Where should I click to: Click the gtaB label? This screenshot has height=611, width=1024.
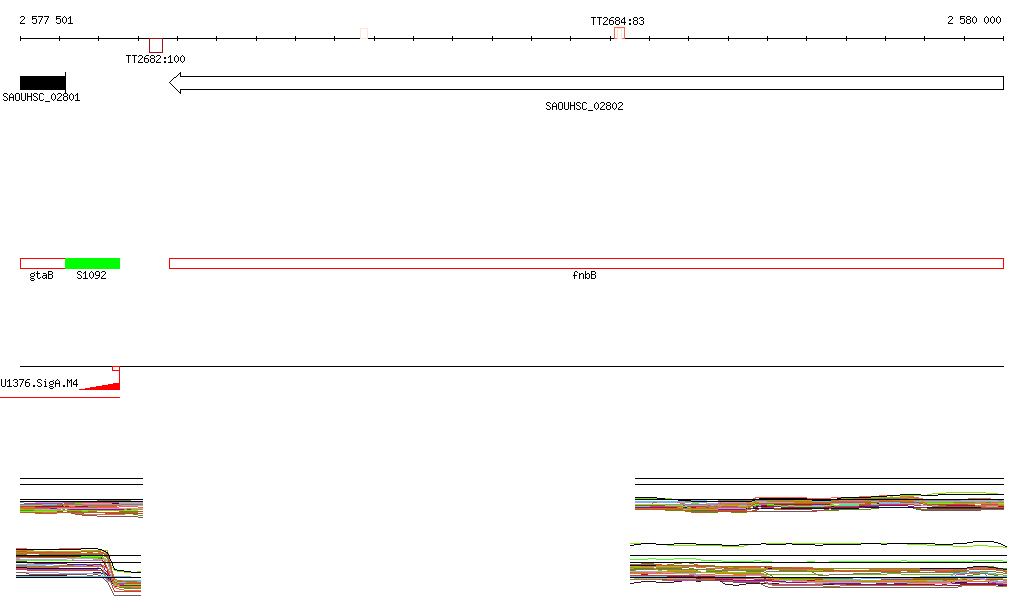[41, 275]
